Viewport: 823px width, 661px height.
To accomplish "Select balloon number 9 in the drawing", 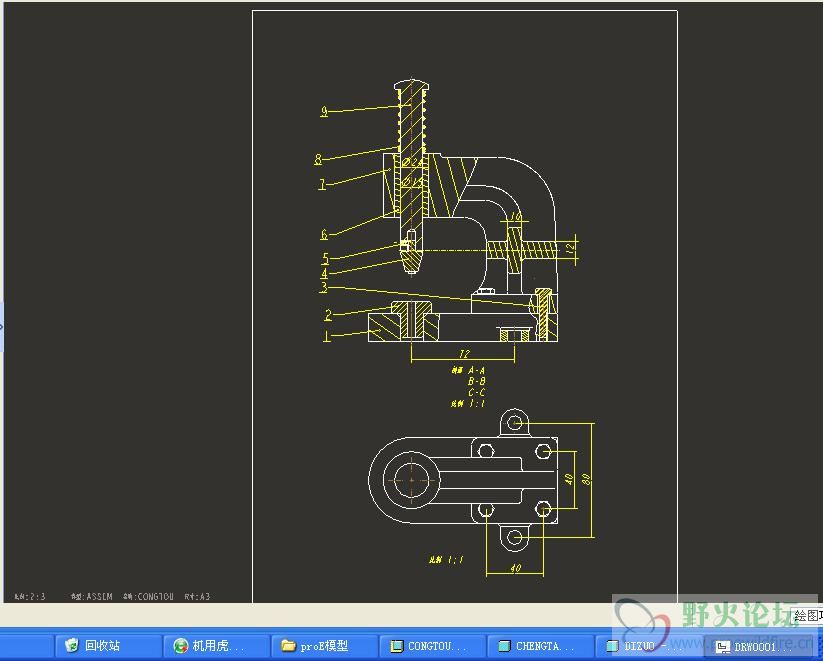I will 324,111.
